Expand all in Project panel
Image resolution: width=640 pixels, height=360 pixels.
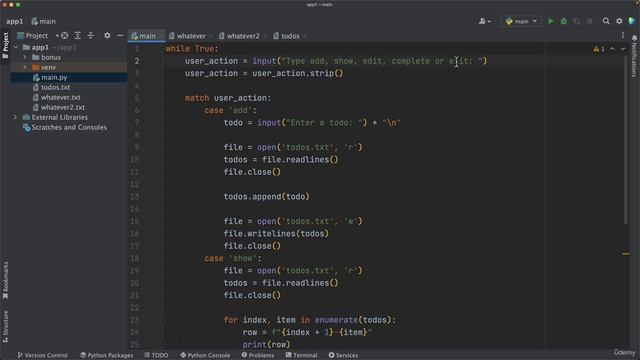(78, 36)
